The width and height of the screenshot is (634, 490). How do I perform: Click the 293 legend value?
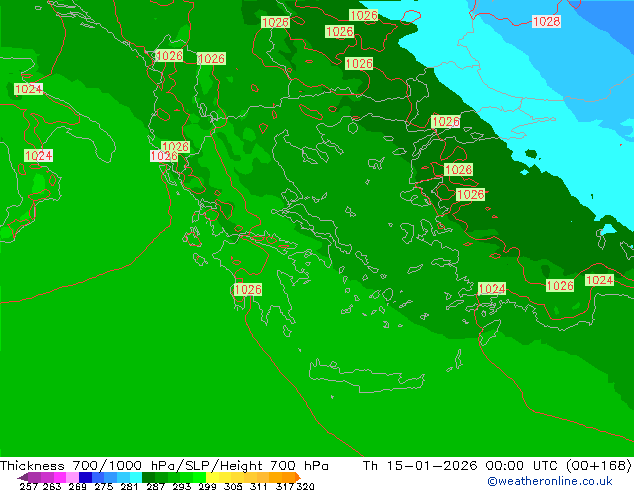click(182, 486)
